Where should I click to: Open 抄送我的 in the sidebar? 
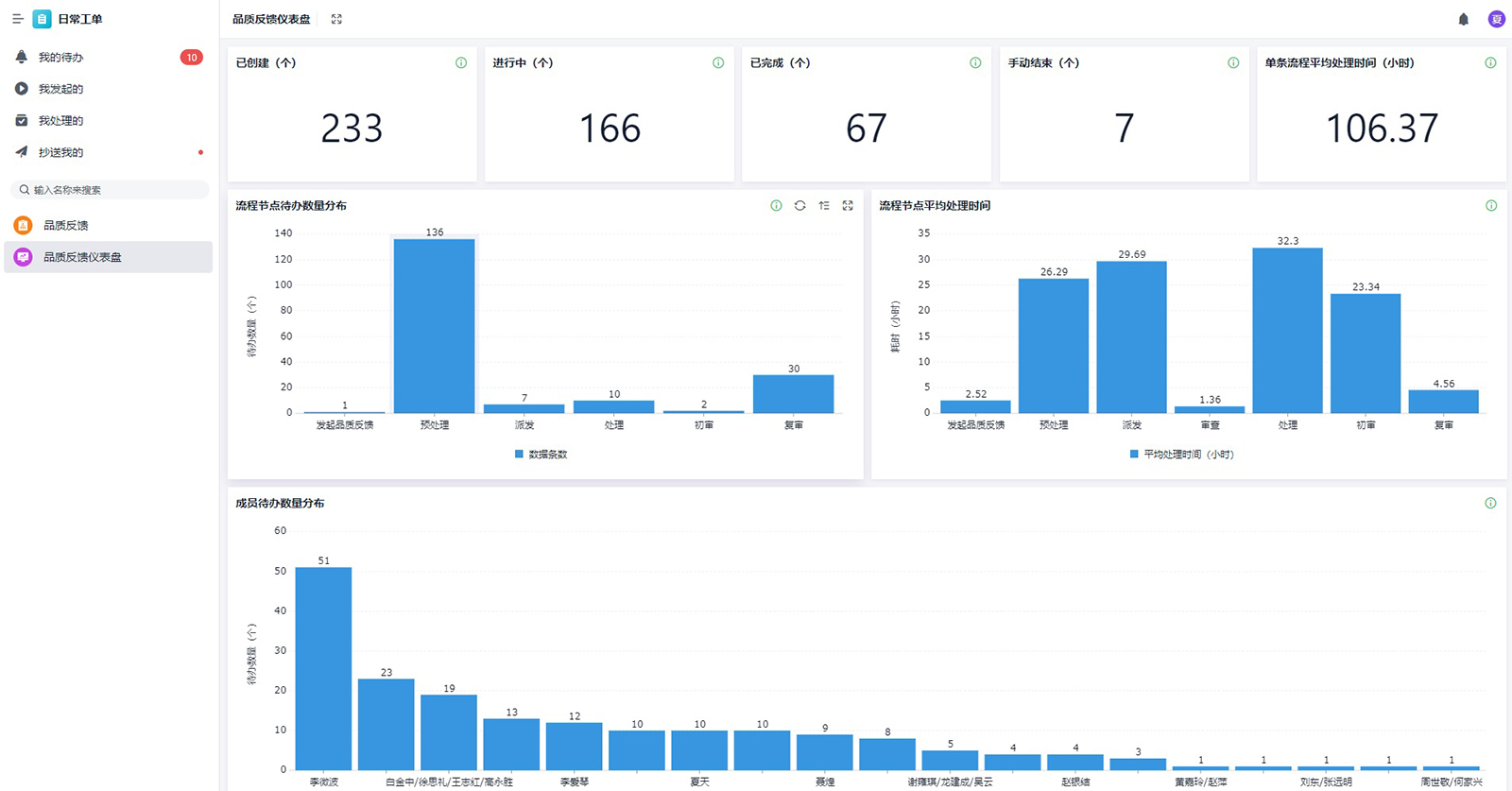(60, 152)
